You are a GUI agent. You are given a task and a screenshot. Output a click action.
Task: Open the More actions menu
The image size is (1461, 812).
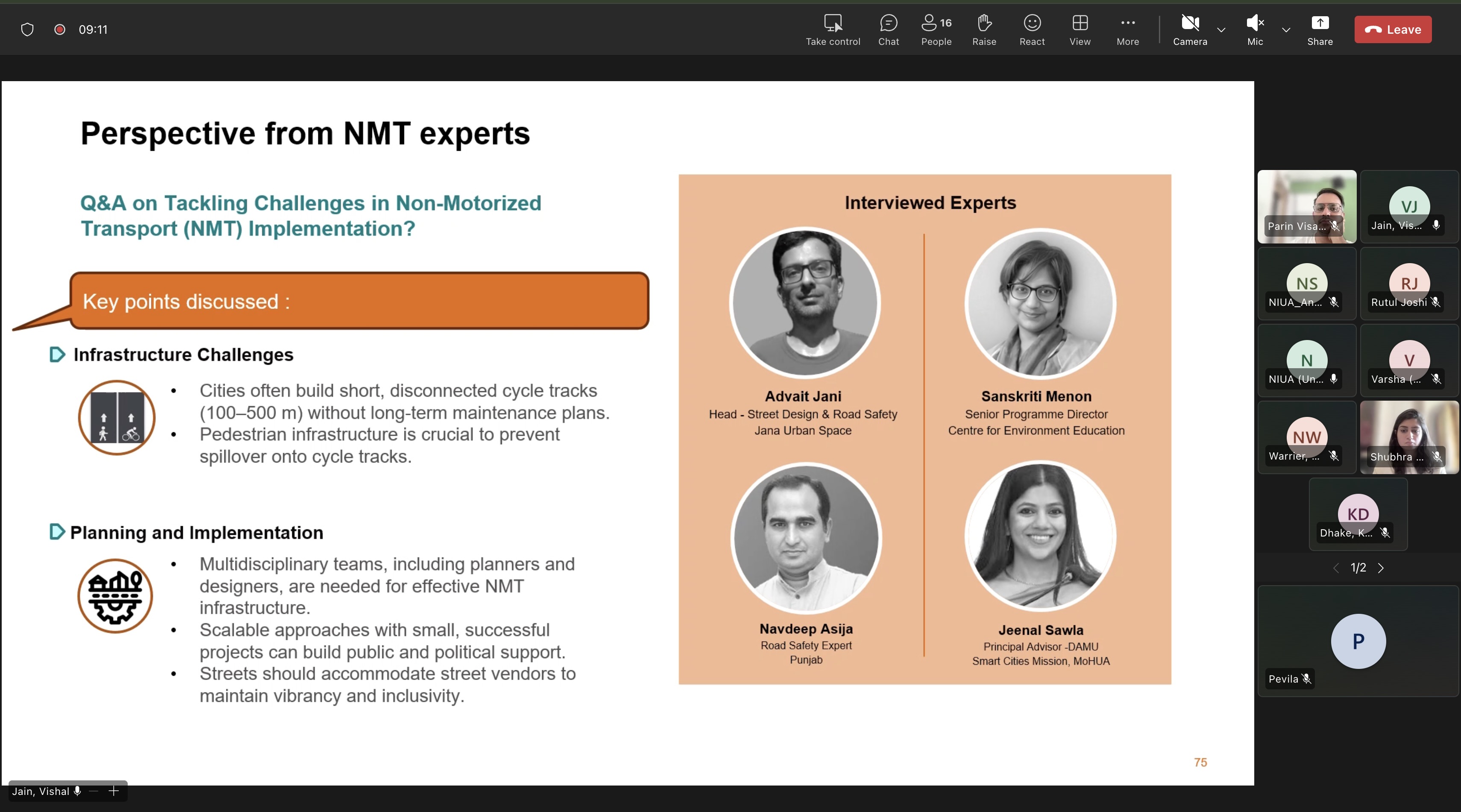pyautogui.click(x=1127, y=29)
